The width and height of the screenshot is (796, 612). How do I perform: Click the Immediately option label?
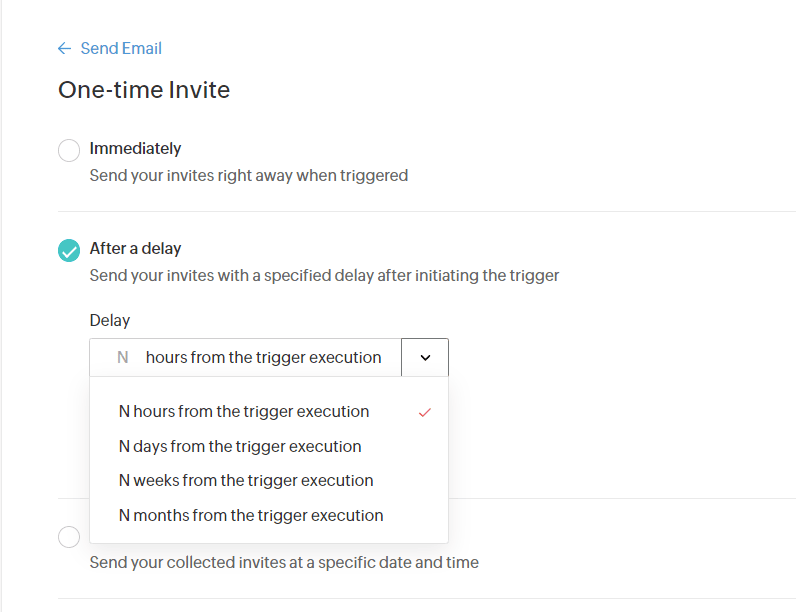click(x=135, y=148)
